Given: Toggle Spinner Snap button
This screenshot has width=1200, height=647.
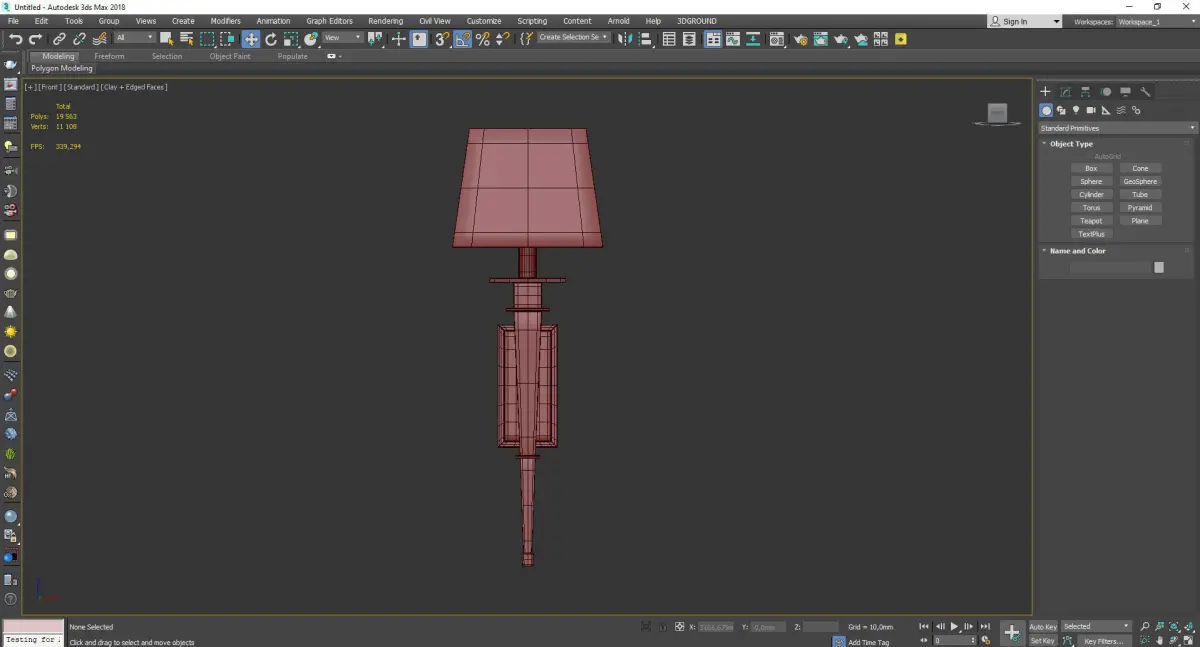Looking at the screenshot, I should pos(502,39).
